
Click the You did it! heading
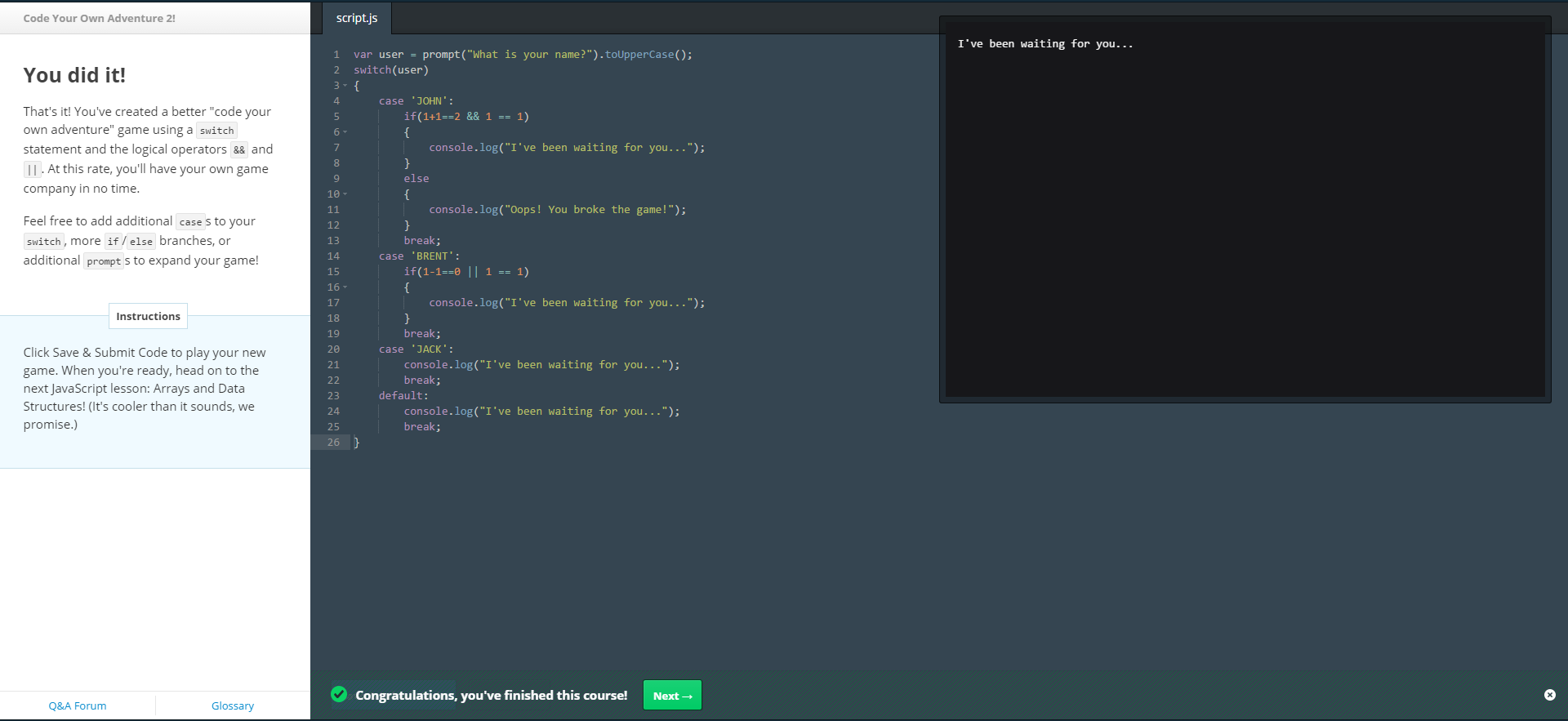(x=74, y=75)
